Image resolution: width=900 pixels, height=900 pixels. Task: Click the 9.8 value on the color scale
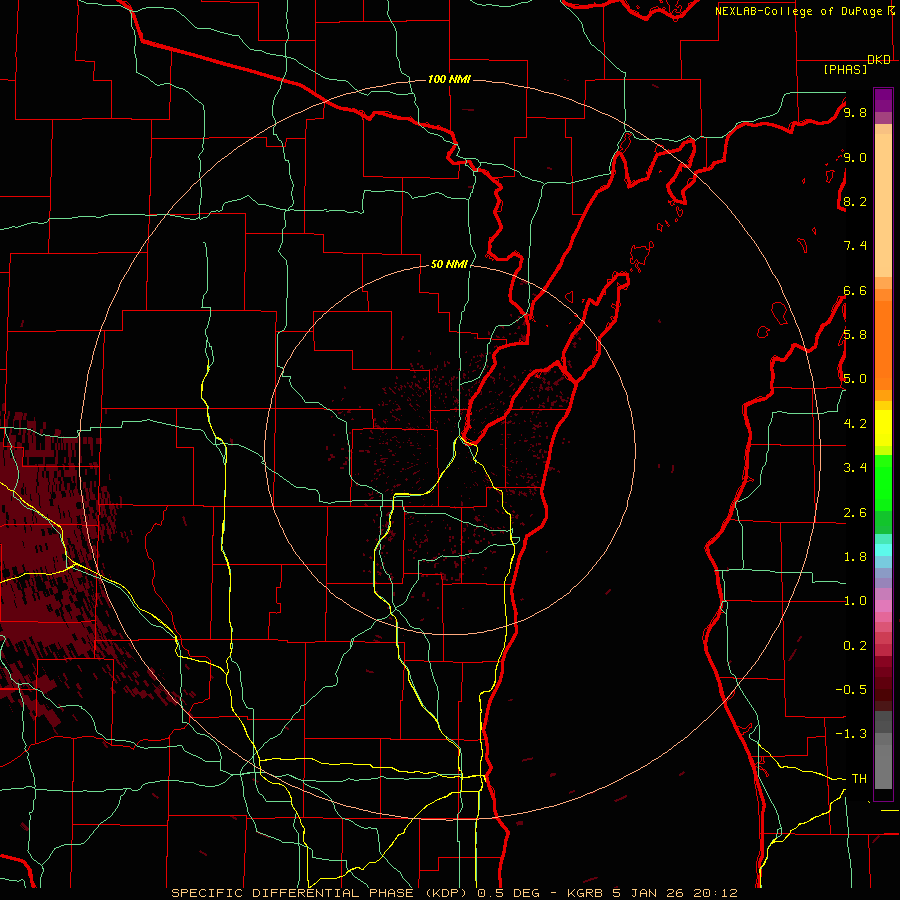click(855, 112)
